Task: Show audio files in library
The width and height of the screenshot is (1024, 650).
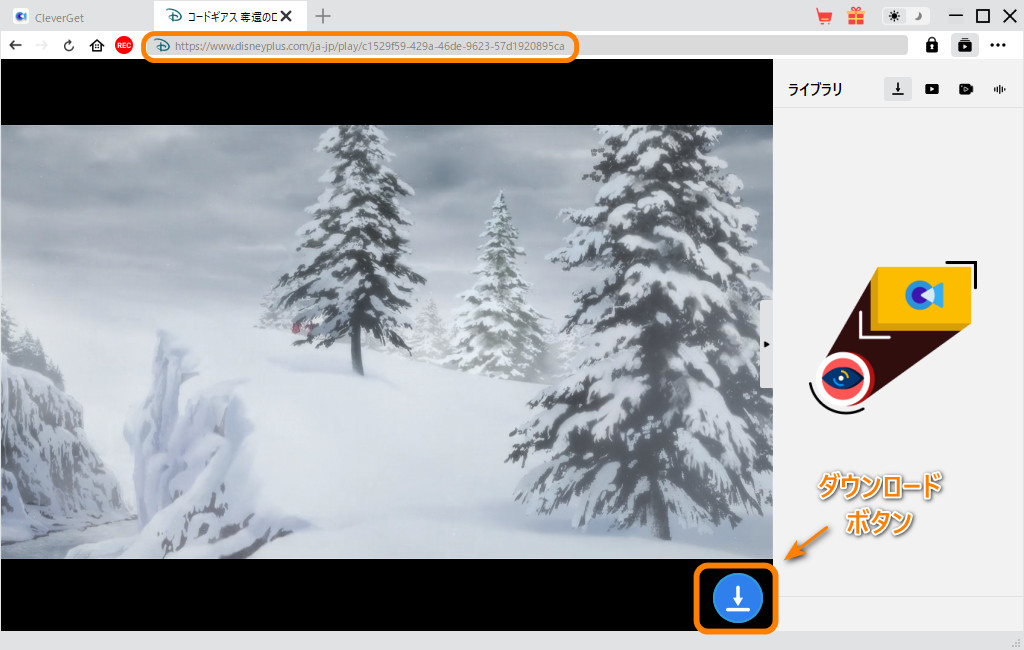Action: click(1000, 89)
